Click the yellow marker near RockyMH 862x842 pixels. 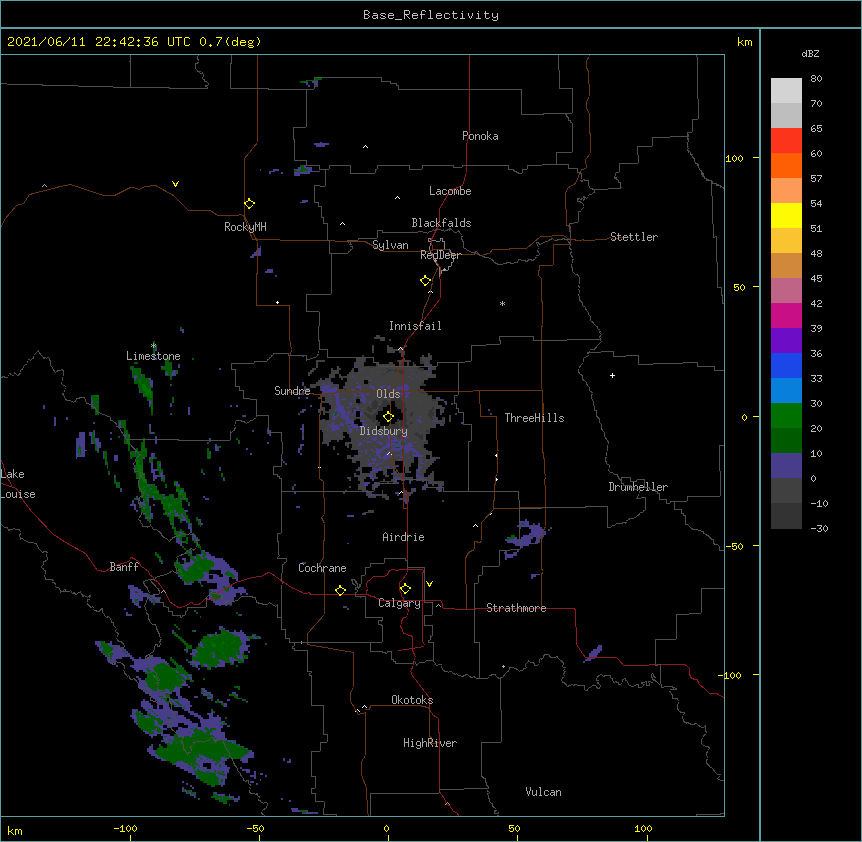coord(249,204)
